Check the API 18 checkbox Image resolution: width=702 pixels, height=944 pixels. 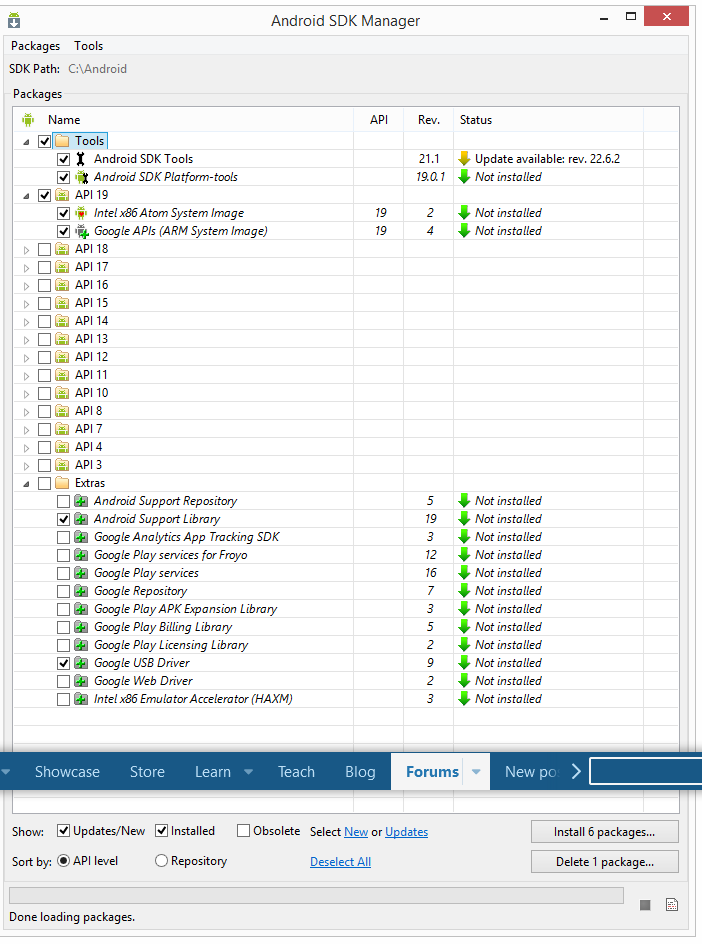[x=44, y=249]
